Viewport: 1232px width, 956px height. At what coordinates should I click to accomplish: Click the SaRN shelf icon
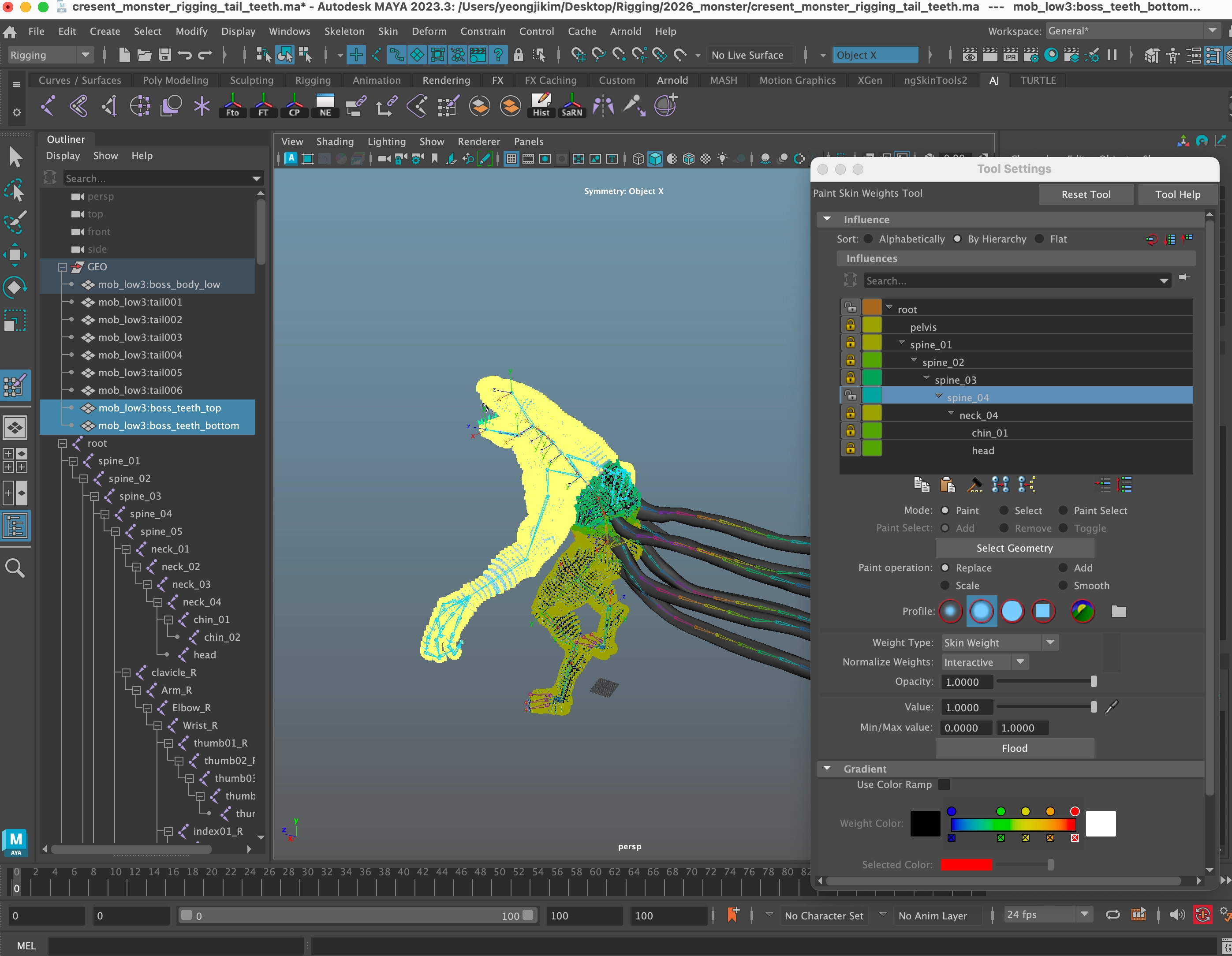(x=571, y=105)
